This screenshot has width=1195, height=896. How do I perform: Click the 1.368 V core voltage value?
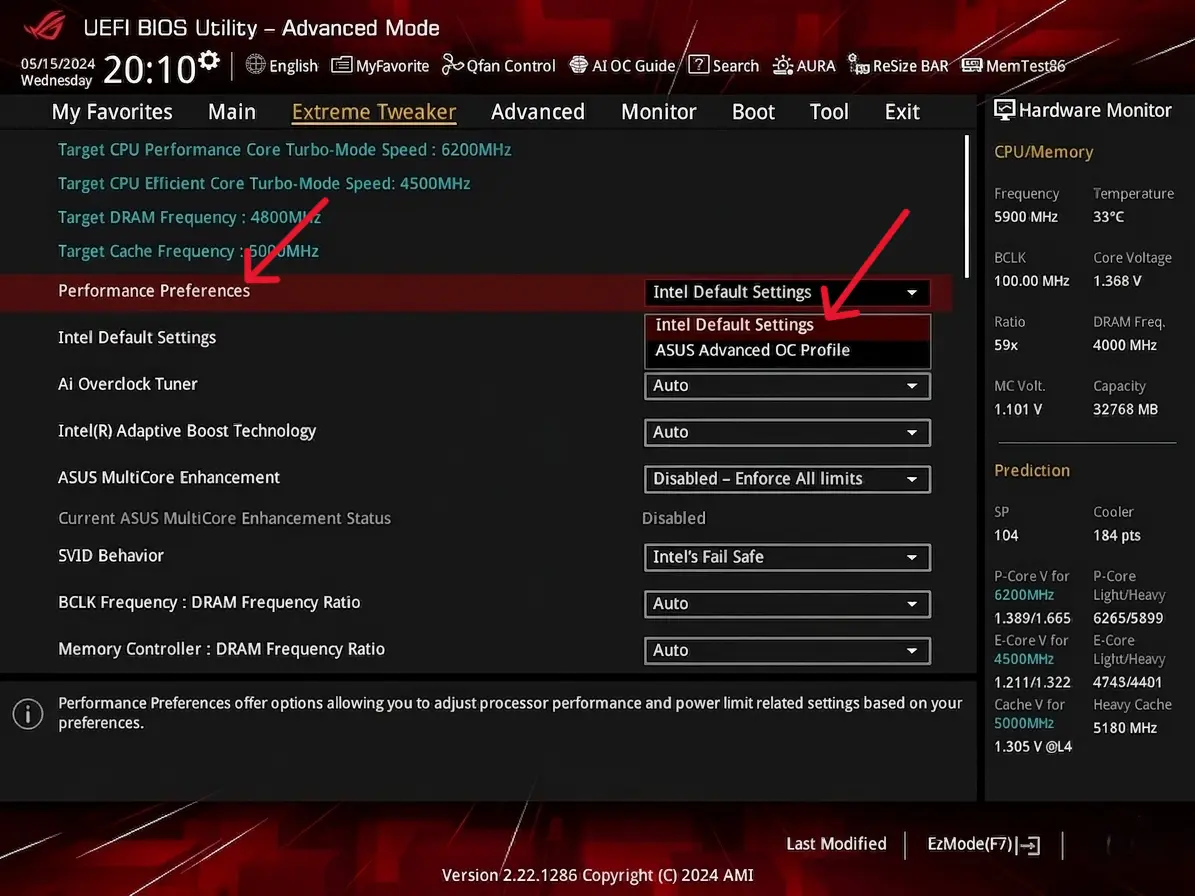click(x=1117, y=281)
